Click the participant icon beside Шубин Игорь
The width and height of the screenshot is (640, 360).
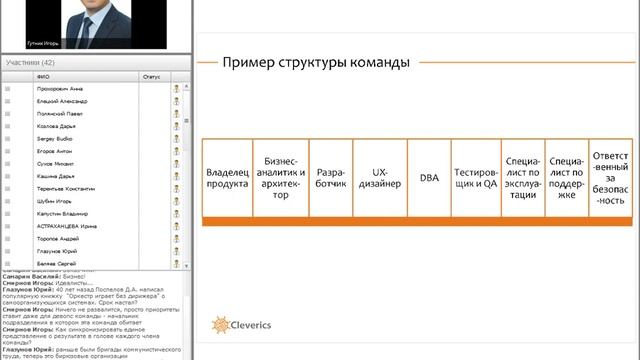tap(176, 201)
